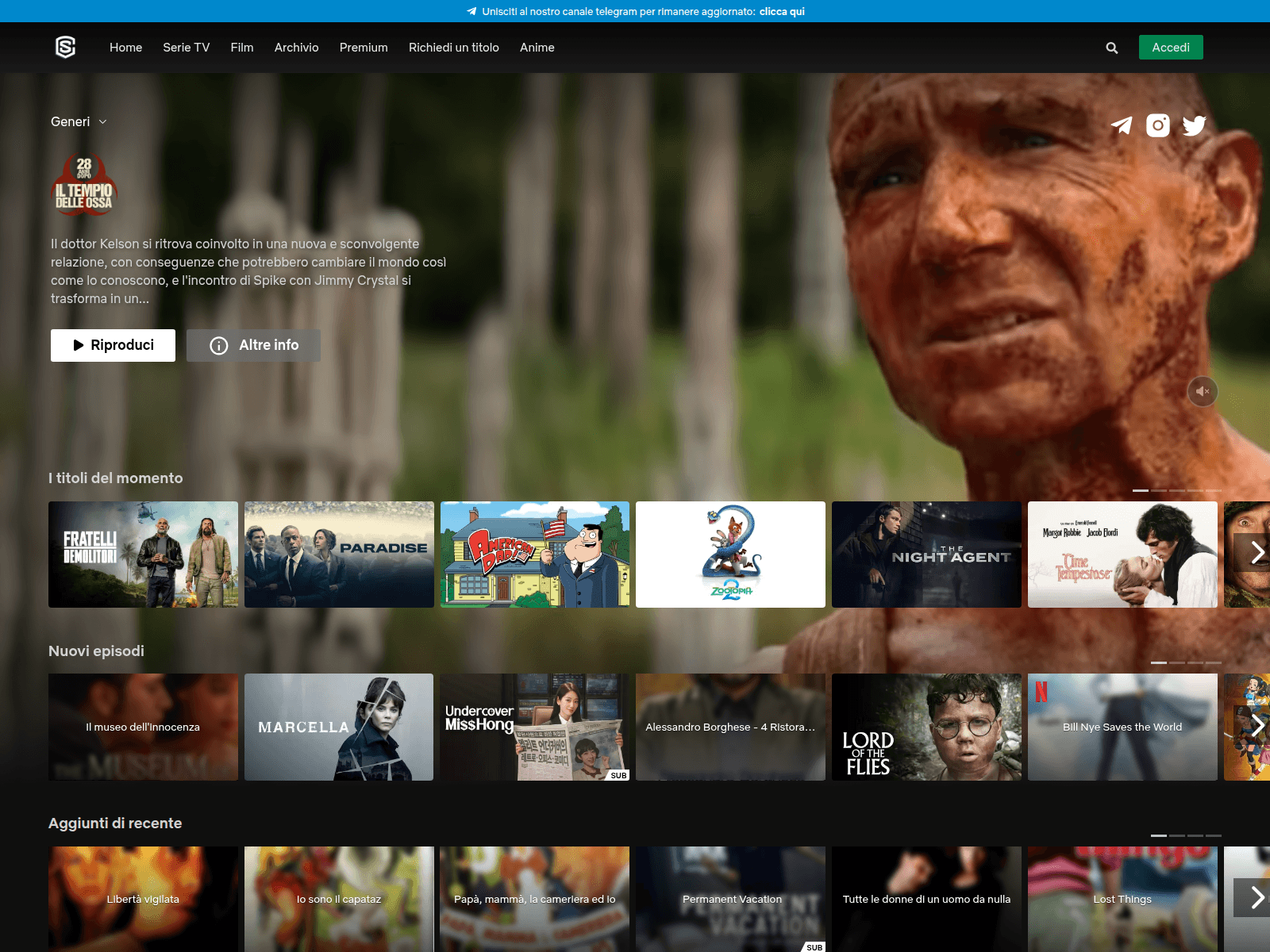Open the Telegram channel icon

pyautogui.click(x=1122, y=125)
